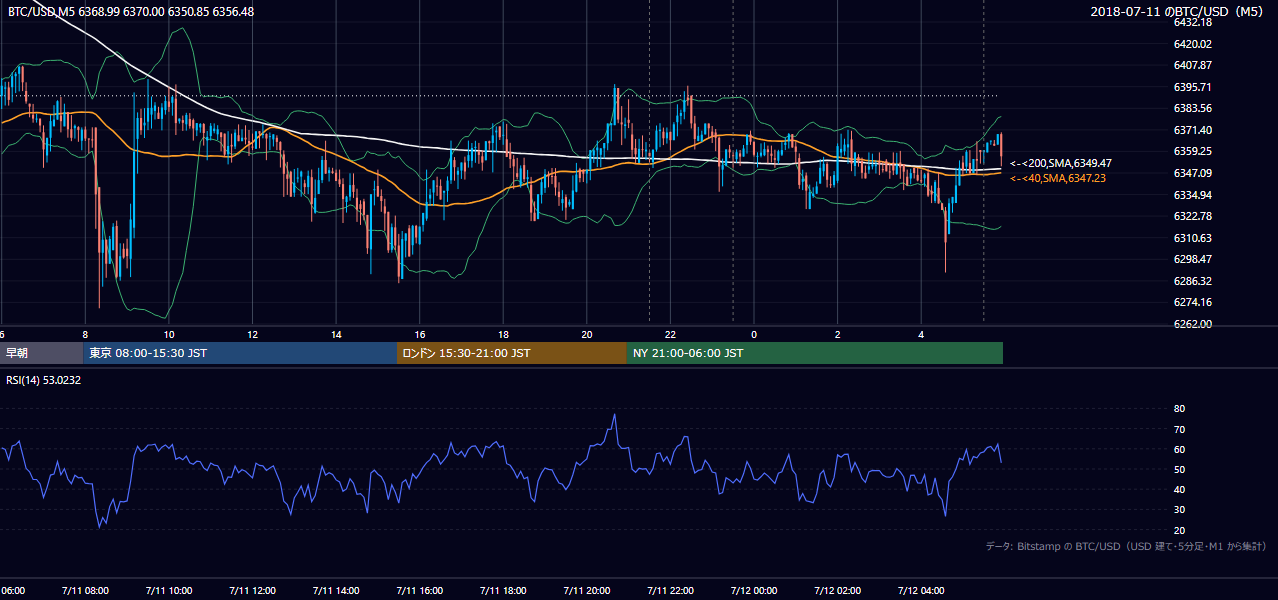The width and height of the screenshot is (1278, 600).
Task: Click price axis label 6347.09
Action: (1193, 173)
